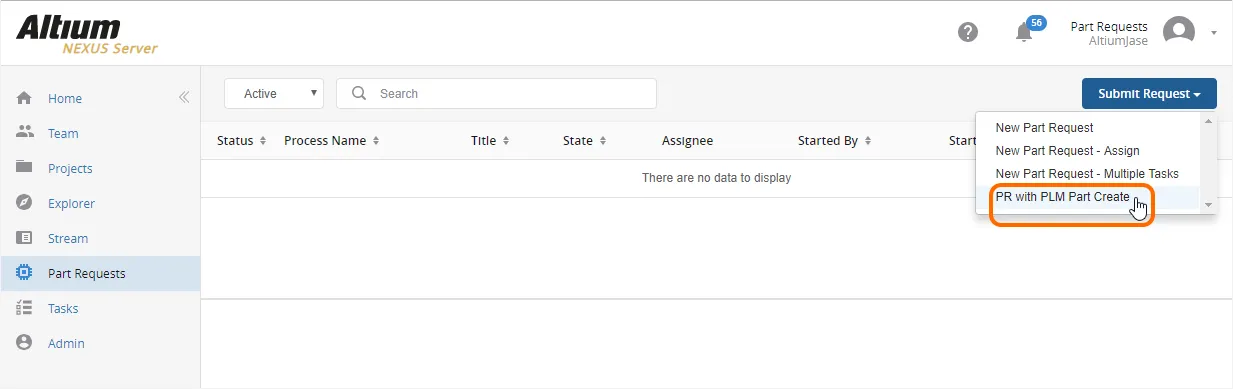Screen dimensions: 1233x389
Task: Click the Admin person icon
Action: click(x=25, y=343)
